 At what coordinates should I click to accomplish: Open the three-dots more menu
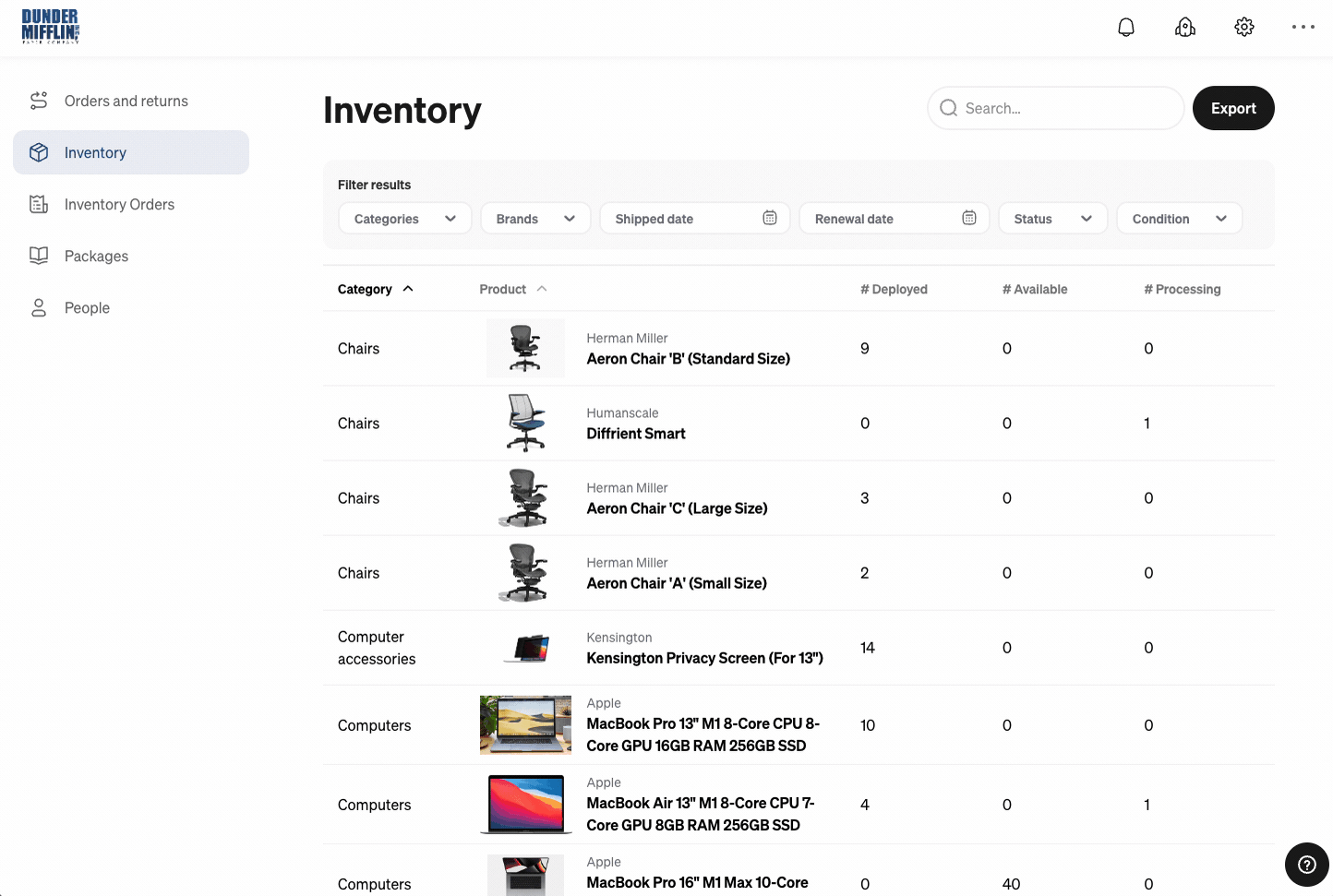tap(1303, 27)
